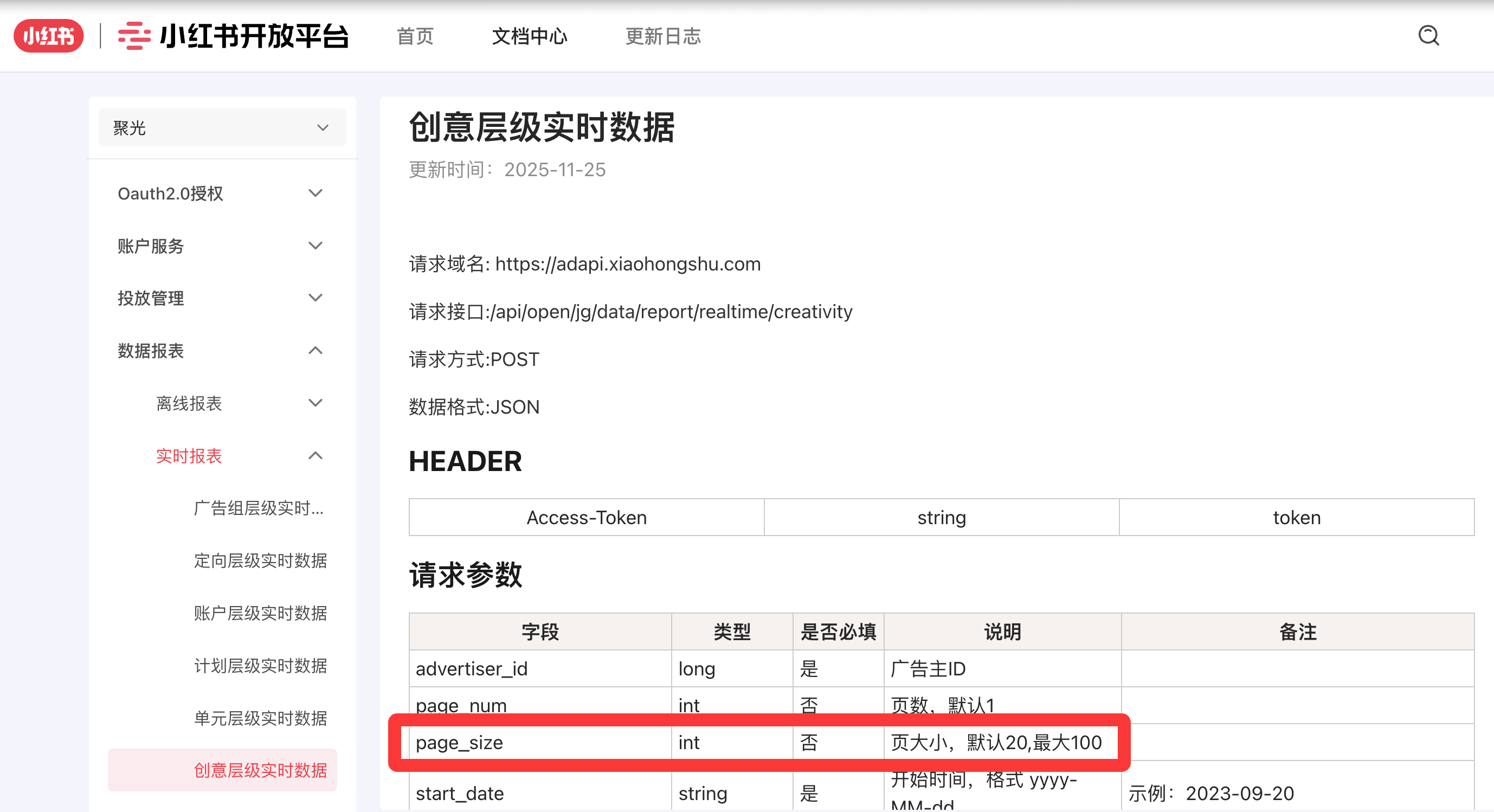Select 账户层级实时数据 in sidebar
Screen dimensions: 1494x812
click(x=261, y=613)
